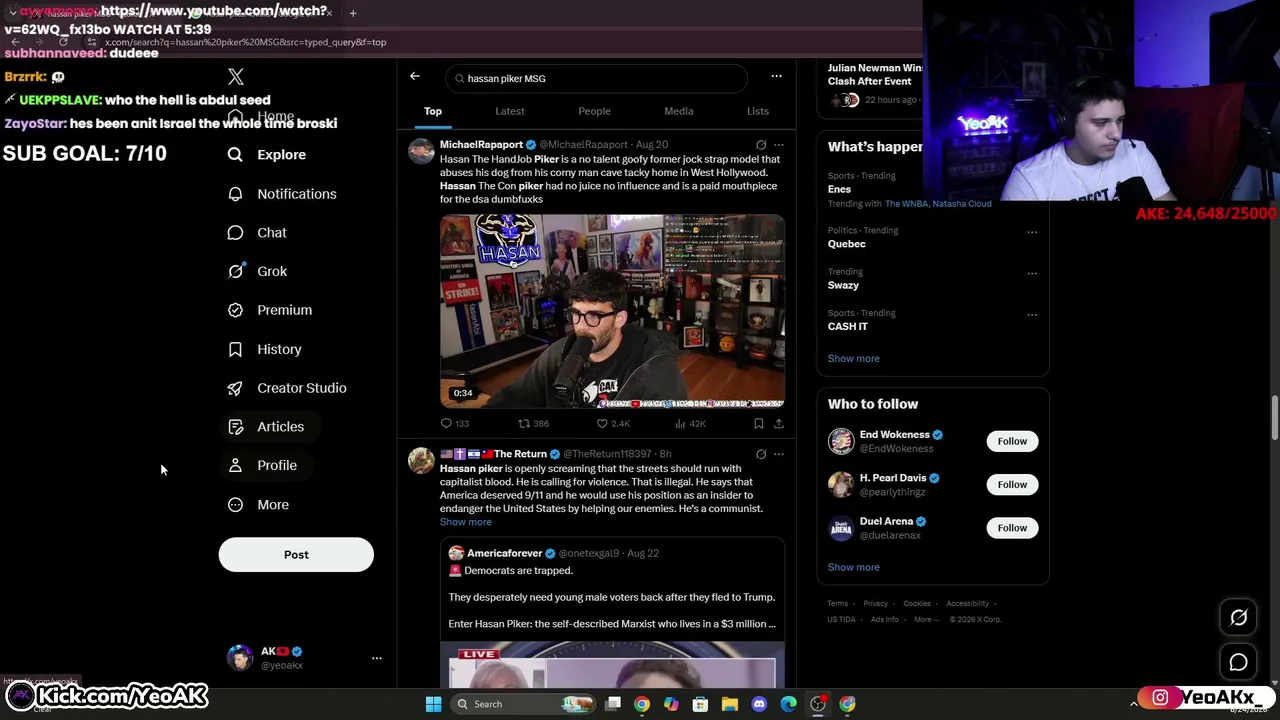Open the floating Grok button
This screenshot has width=1280, height=720.
coord(1239,618)
